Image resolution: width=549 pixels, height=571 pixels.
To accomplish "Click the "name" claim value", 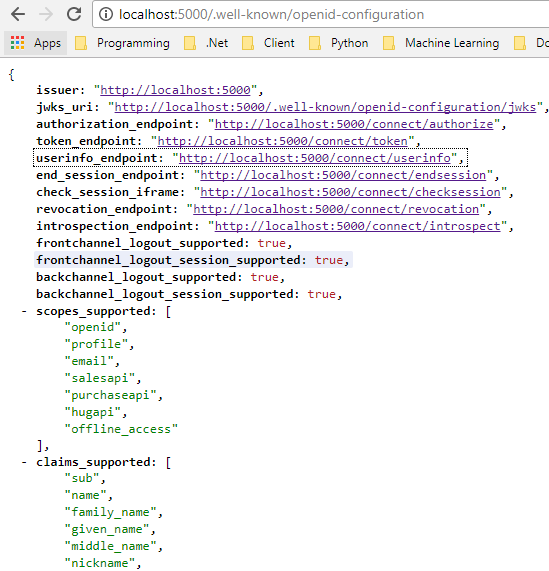I will click(x=86, y=495).
